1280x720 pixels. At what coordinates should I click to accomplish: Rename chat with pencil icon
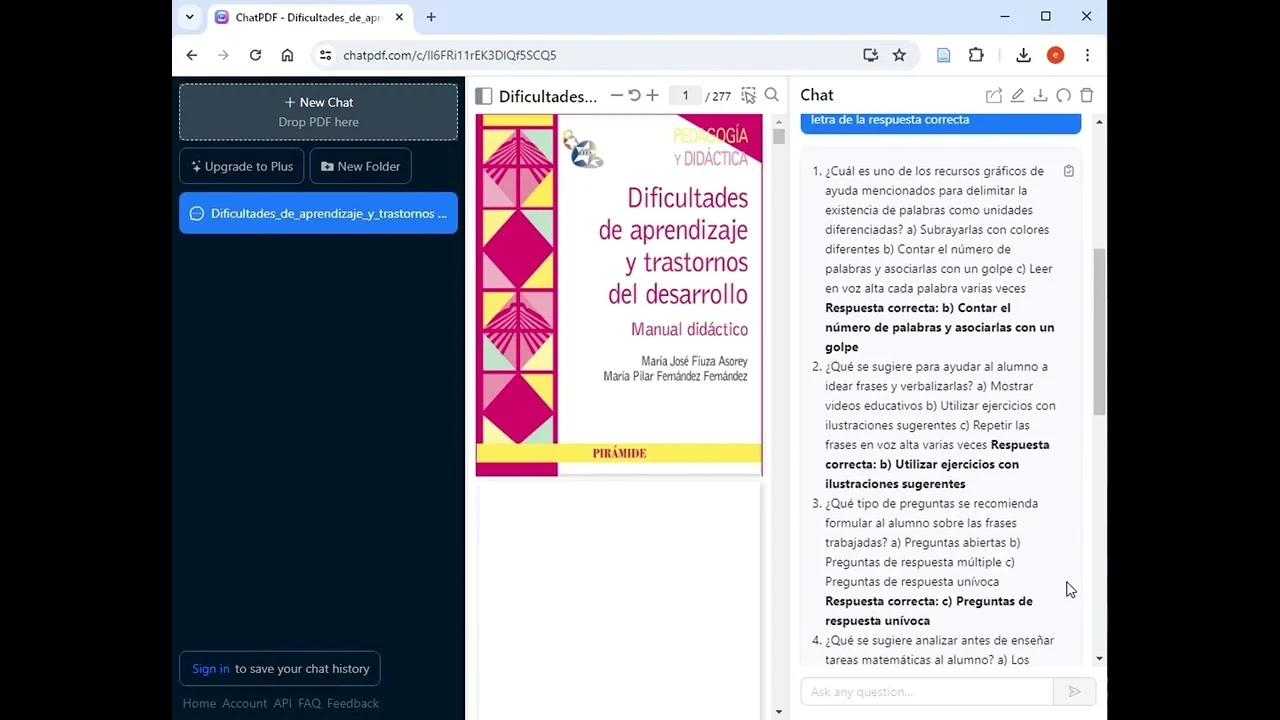1017,96
